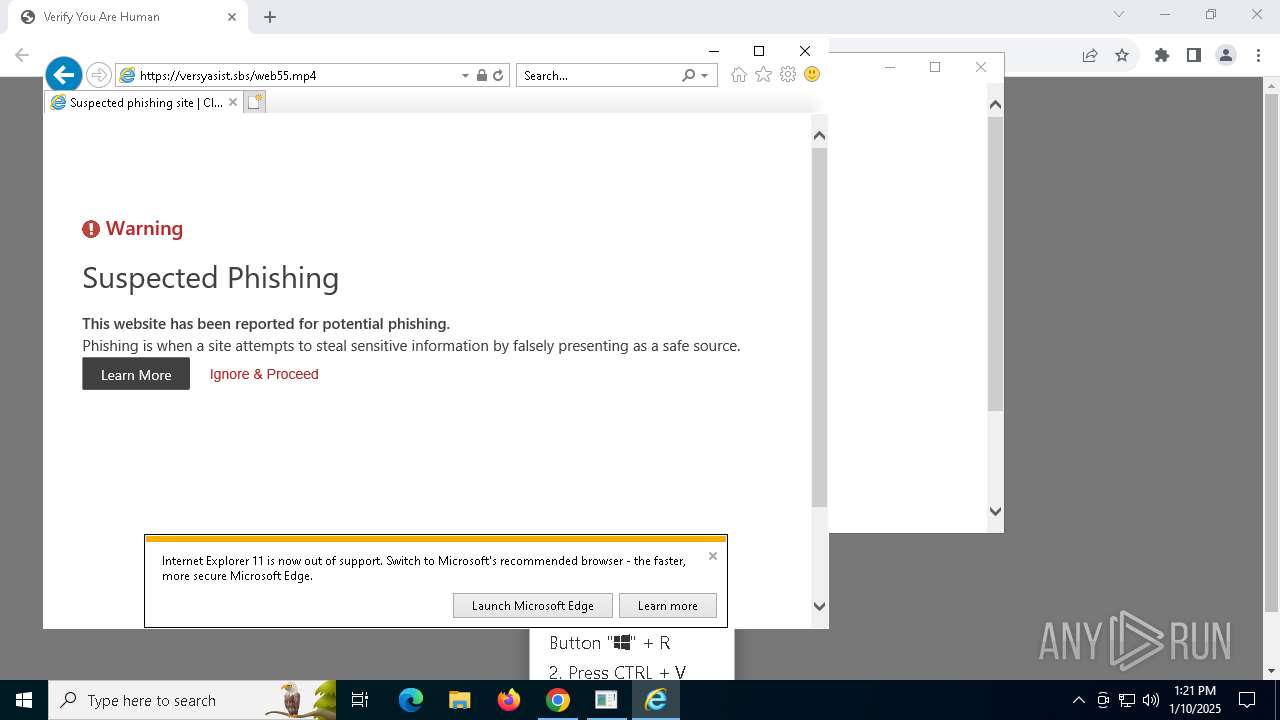Image resolution: width=1280 pixels, height=720 pixels.
Task: Expand the IE search provider dropdown
Action: 705,75
